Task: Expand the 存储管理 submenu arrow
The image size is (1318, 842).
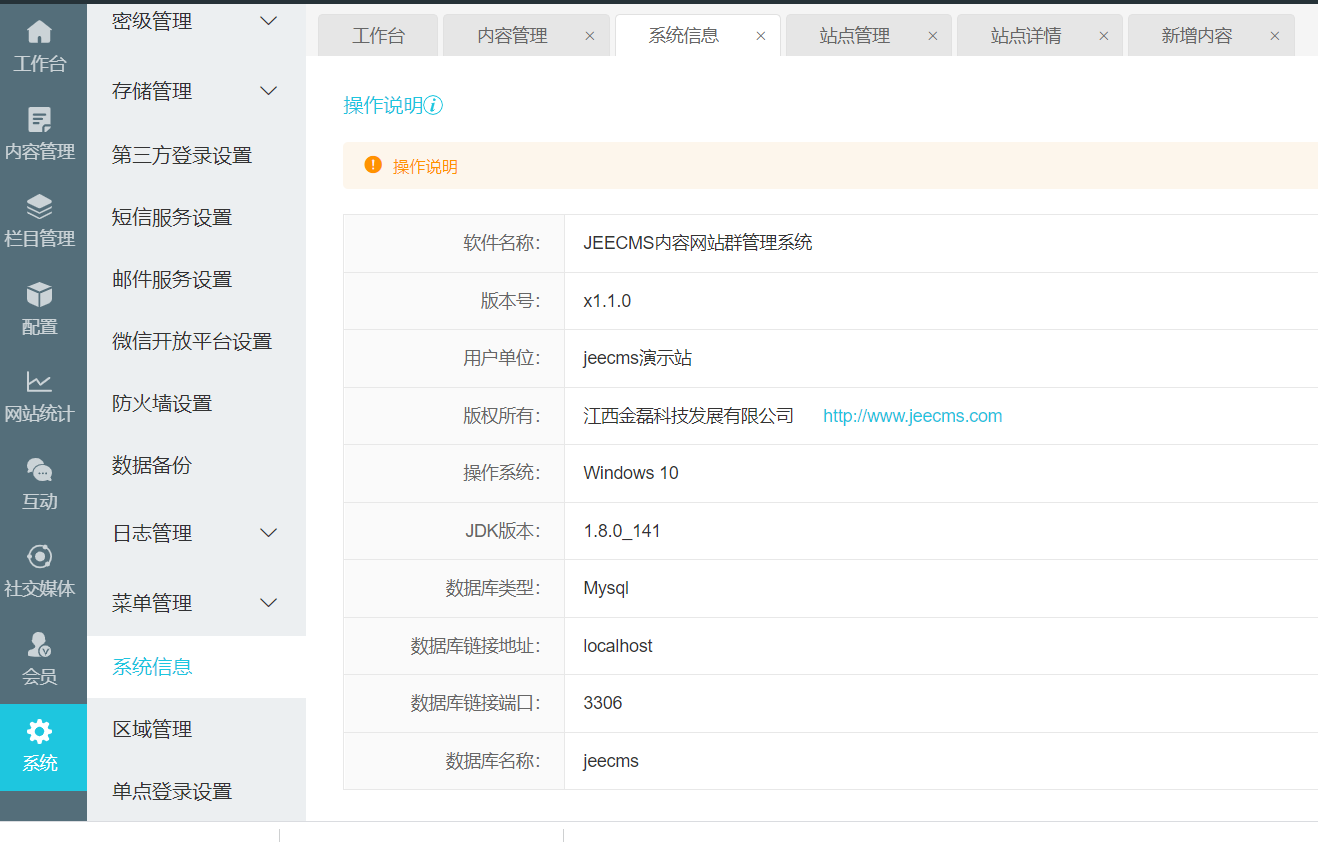Action: (x=269, y=91)
